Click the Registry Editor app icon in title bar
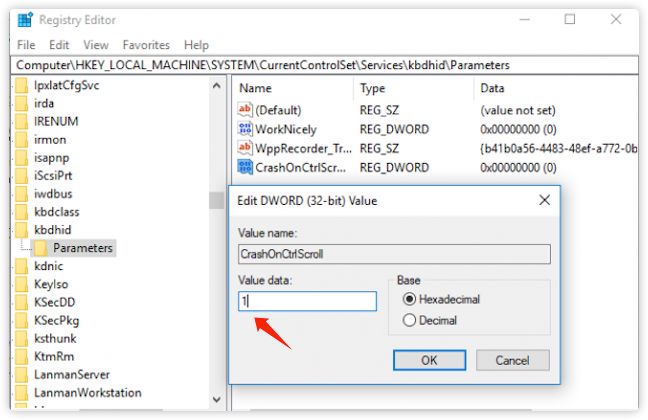 (25, 19)
